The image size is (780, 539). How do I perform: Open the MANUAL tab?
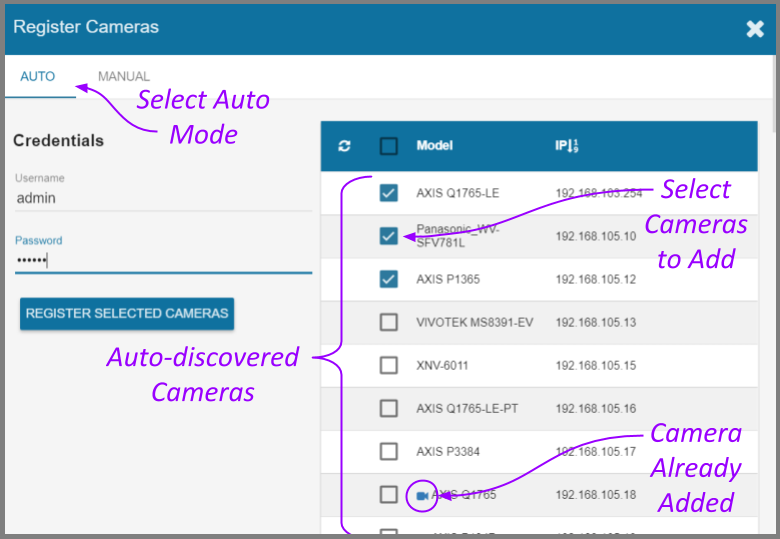pos(124,77)
